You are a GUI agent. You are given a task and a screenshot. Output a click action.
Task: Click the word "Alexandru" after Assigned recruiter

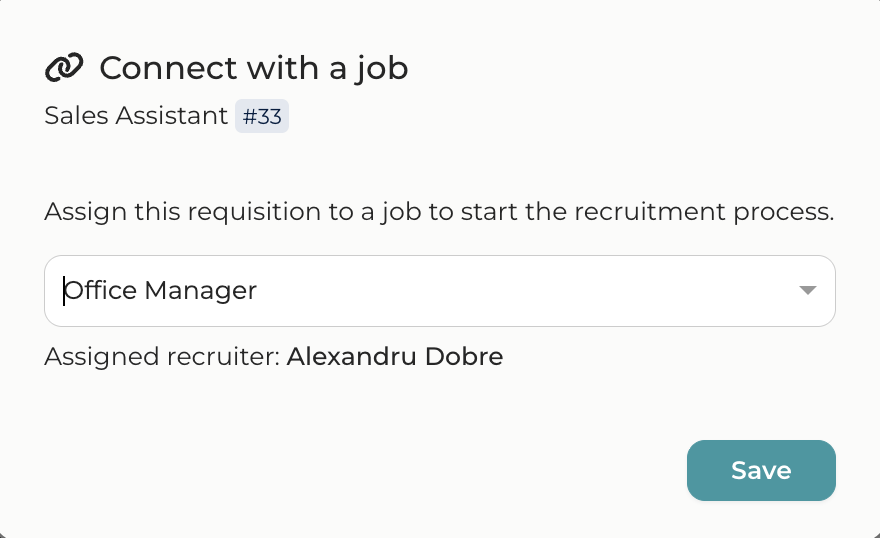[353, 356]
